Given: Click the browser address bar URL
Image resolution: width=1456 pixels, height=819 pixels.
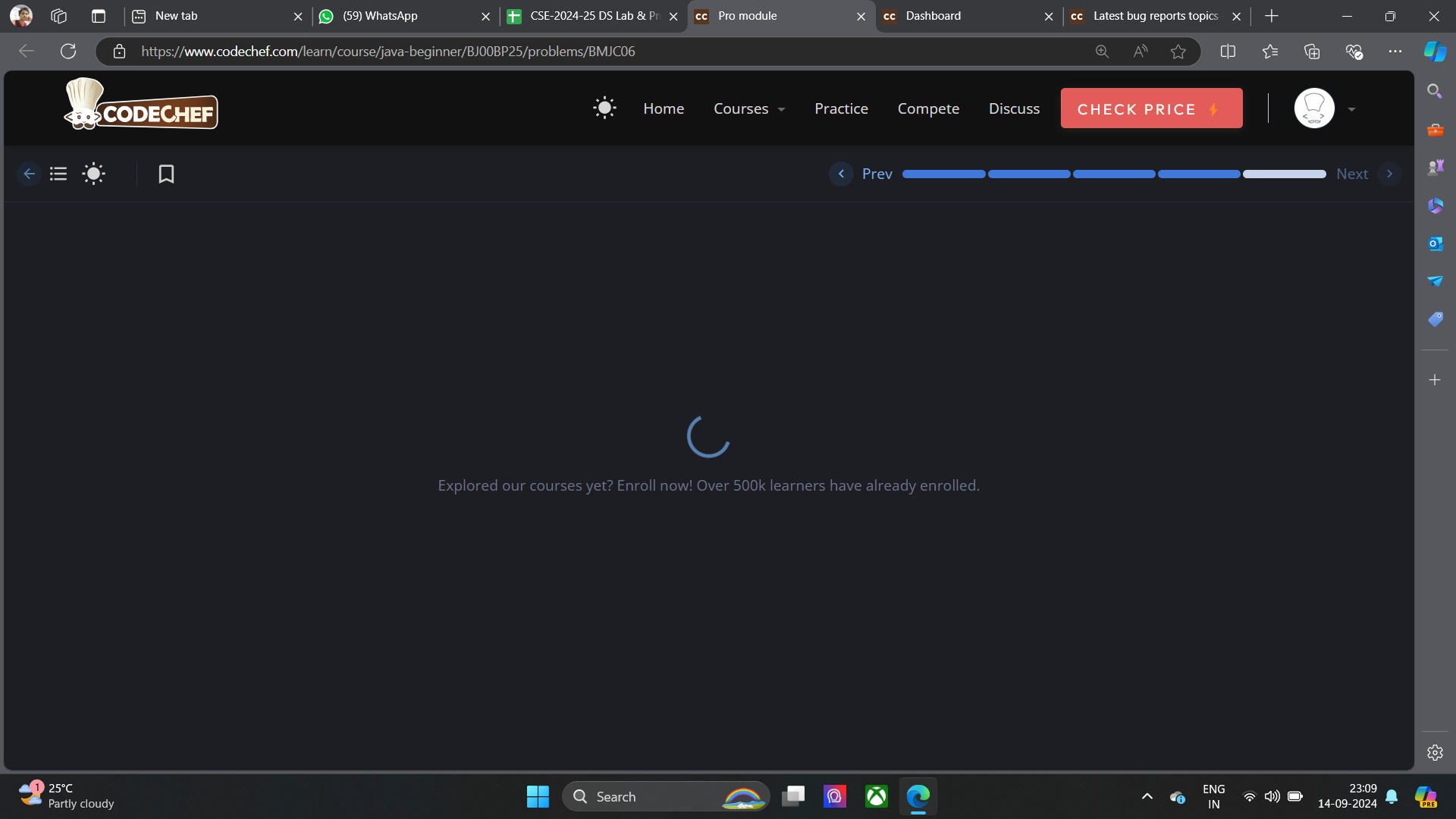Looking at the screenshot, I should pos(388,51).
